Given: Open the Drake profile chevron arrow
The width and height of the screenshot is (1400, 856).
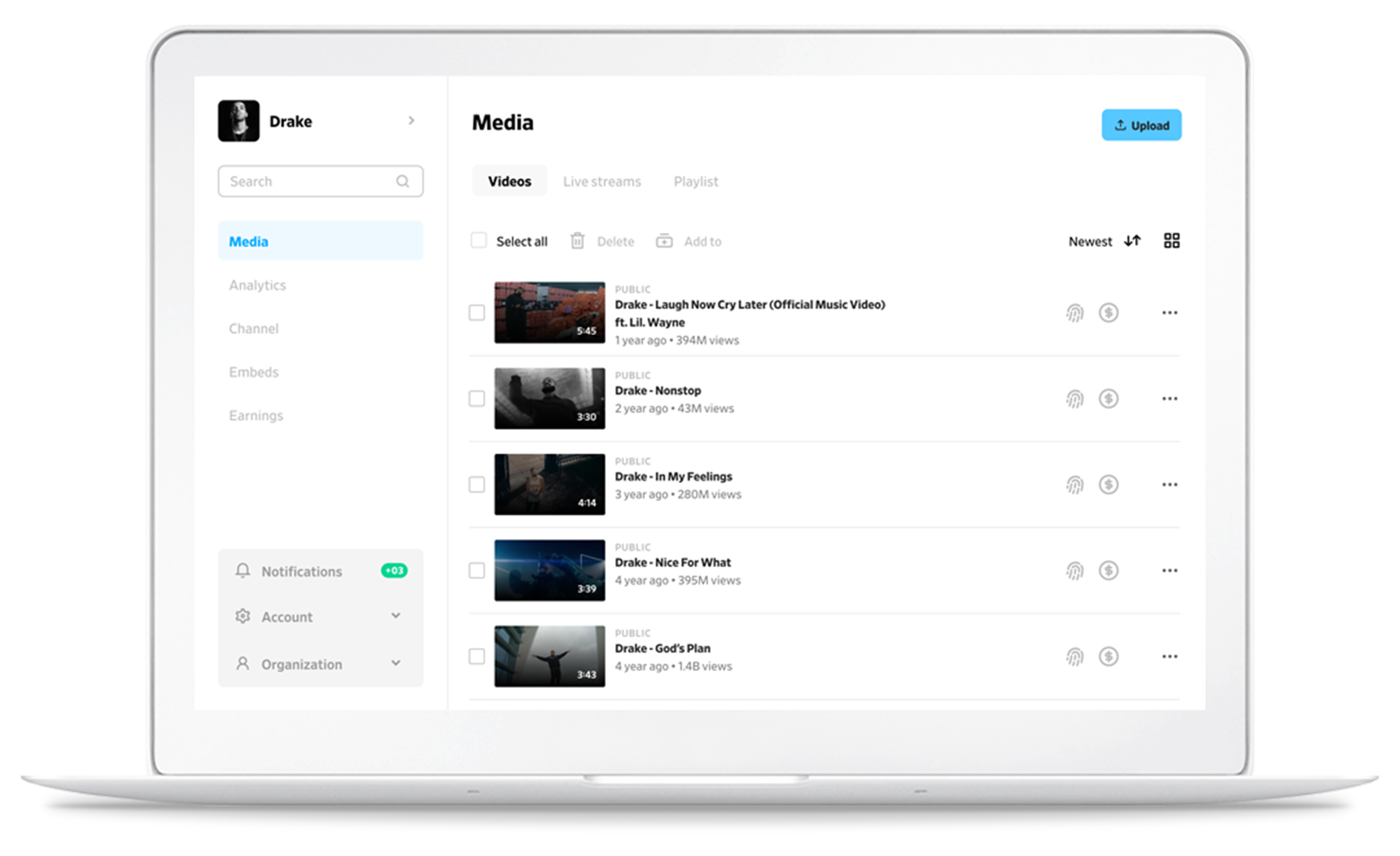Looking at the screenshot, I should 411,121.
